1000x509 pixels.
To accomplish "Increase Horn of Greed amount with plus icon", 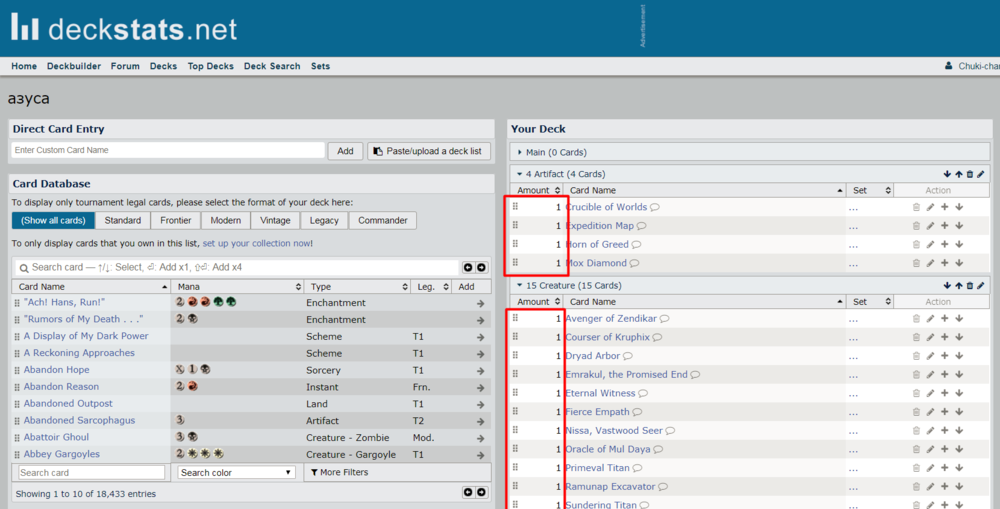I will [x=944, y=245].
